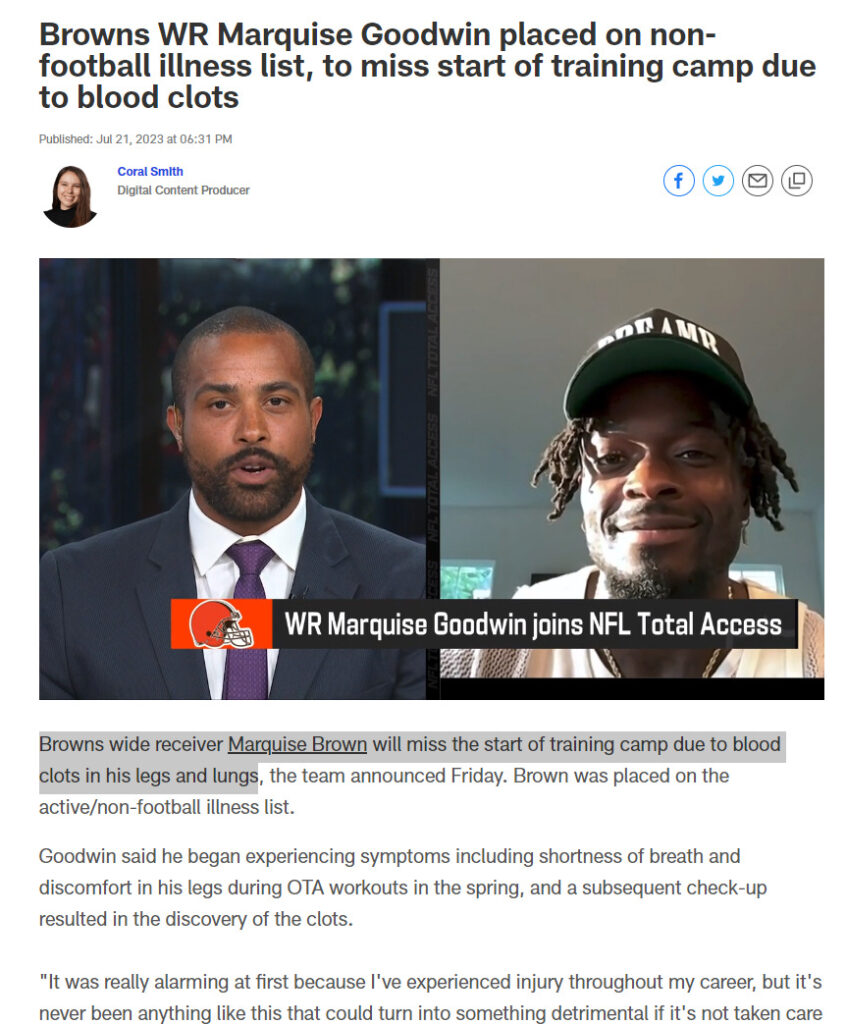Viewport: 846px width, 1024px height.
Task: Click the quote starting "It was really alarming"
Action: point(430,997)
